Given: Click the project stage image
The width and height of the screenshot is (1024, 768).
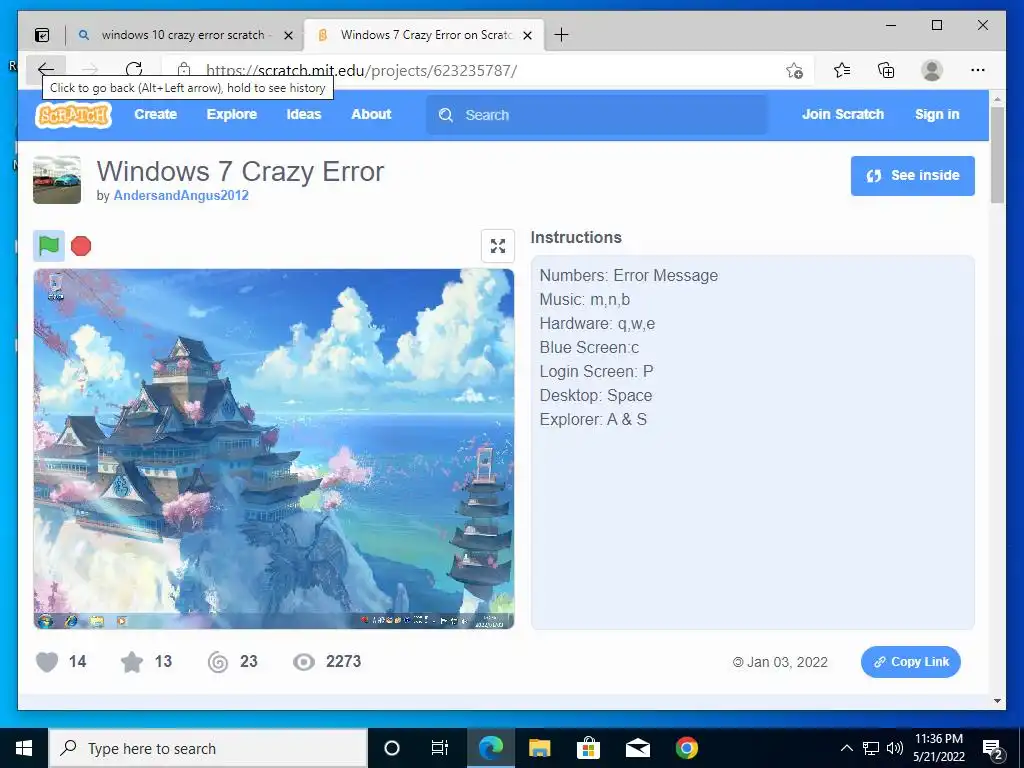Looking at the screenshot, I should coord(274,449).
